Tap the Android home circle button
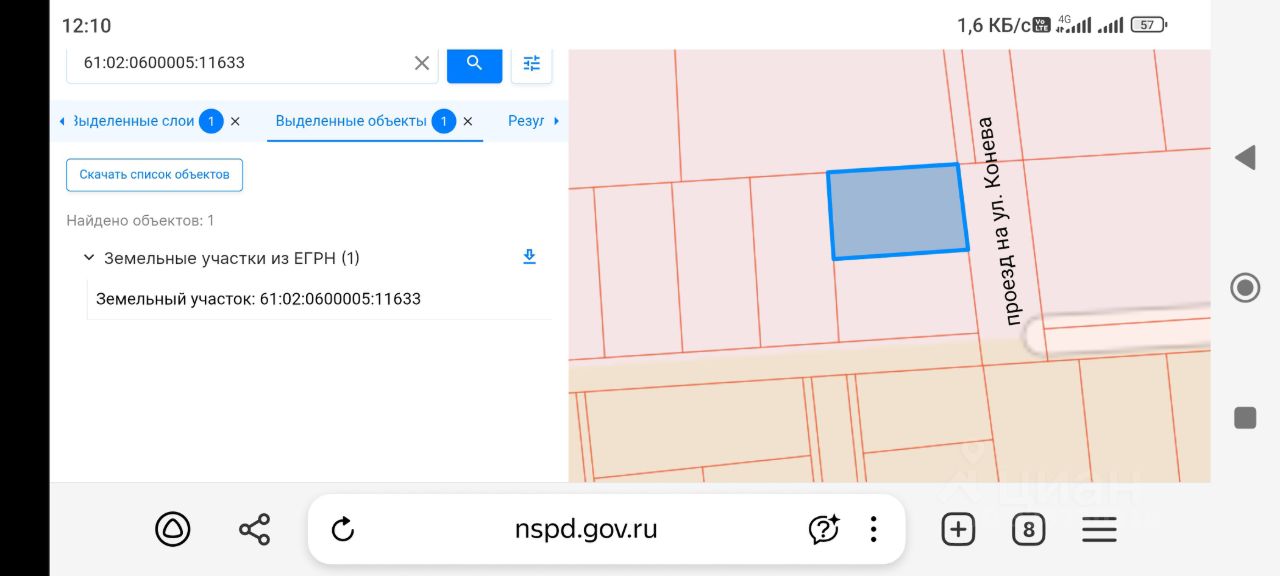1280x576 pixels. pos(1245,288)
